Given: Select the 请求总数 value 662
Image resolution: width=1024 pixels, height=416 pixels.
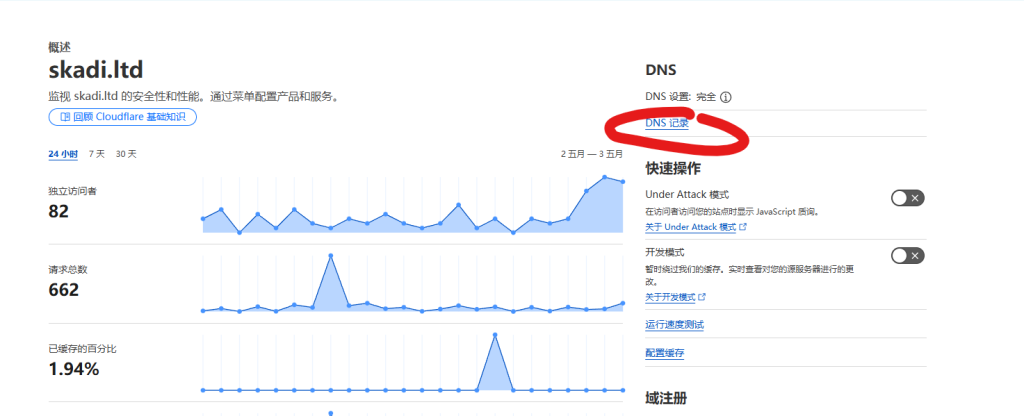Looking at the screenshot, I should pyautogui.click(x=63, y=290).
